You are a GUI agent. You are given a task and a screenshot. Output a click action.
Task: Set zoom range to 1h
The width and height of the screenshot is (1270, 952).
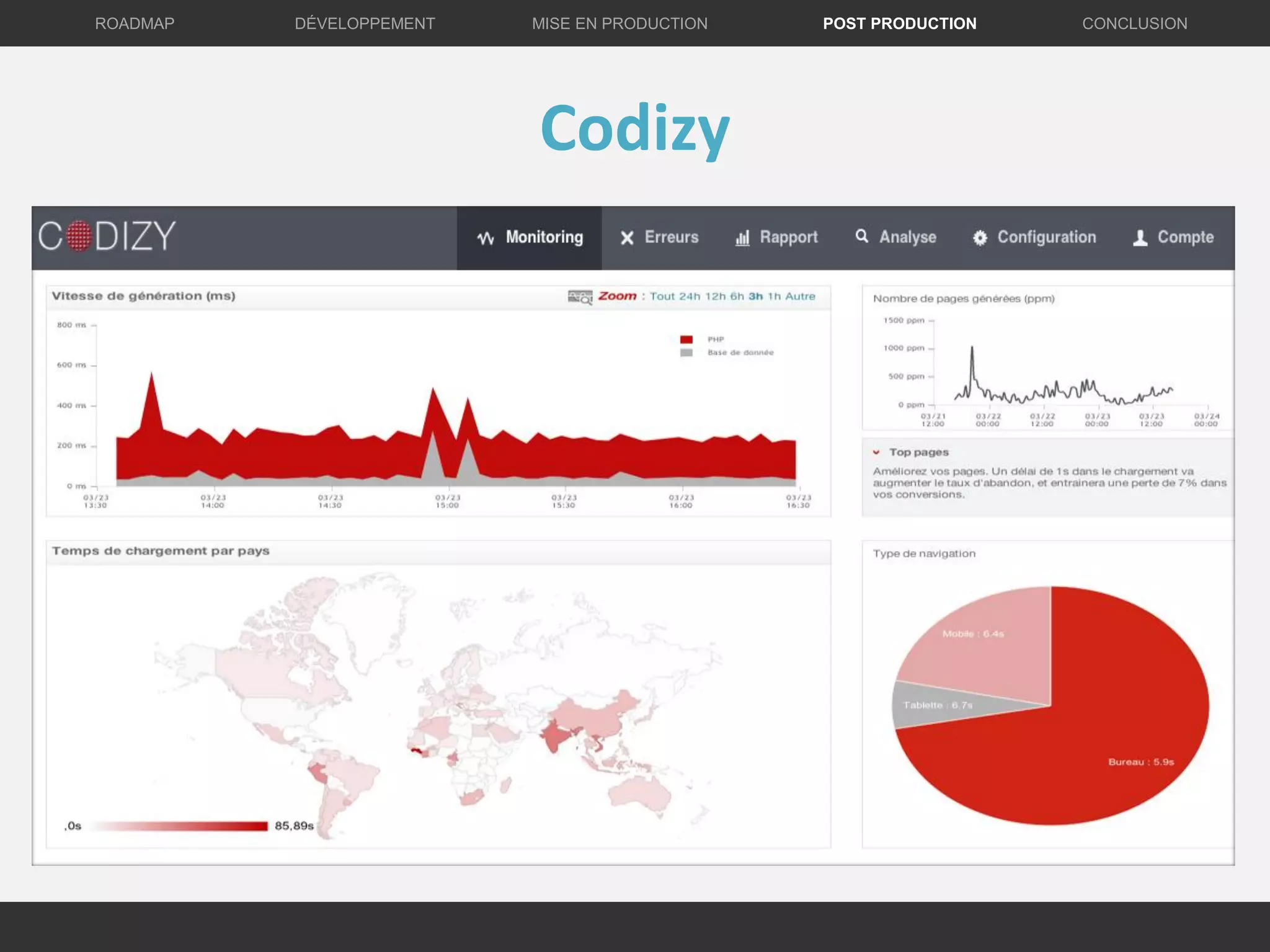pyautogui.click(x=774, y=296)
